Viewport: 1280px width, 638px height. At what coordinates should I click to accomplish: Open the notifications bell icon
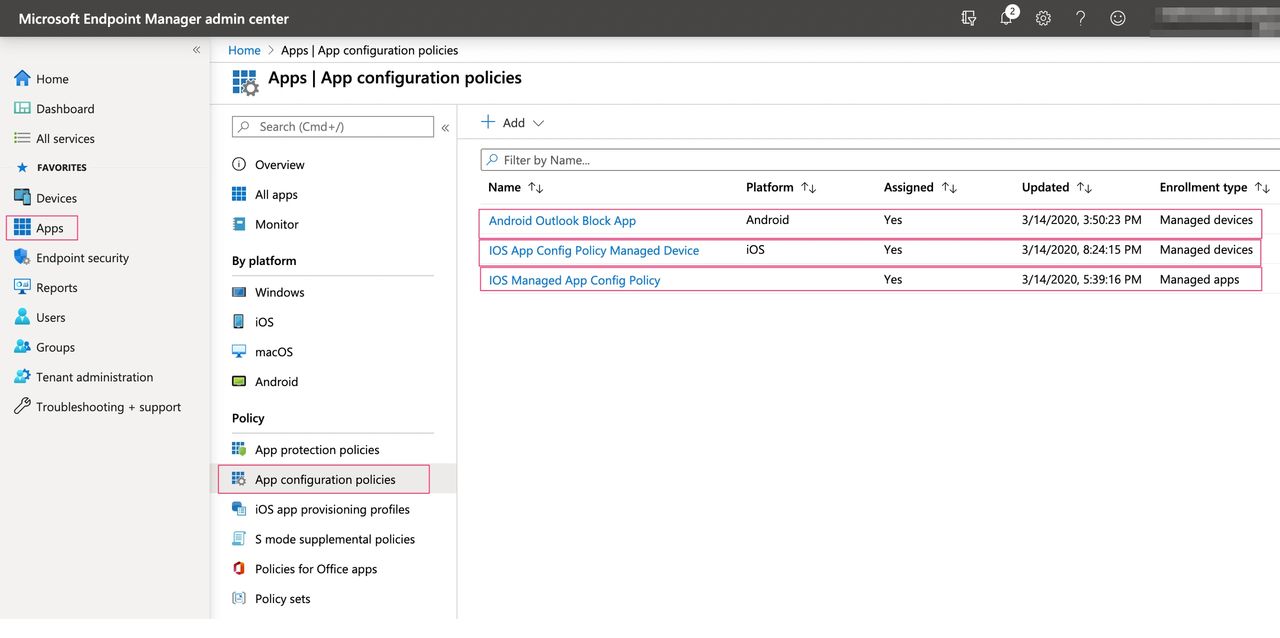(1006, 18)
